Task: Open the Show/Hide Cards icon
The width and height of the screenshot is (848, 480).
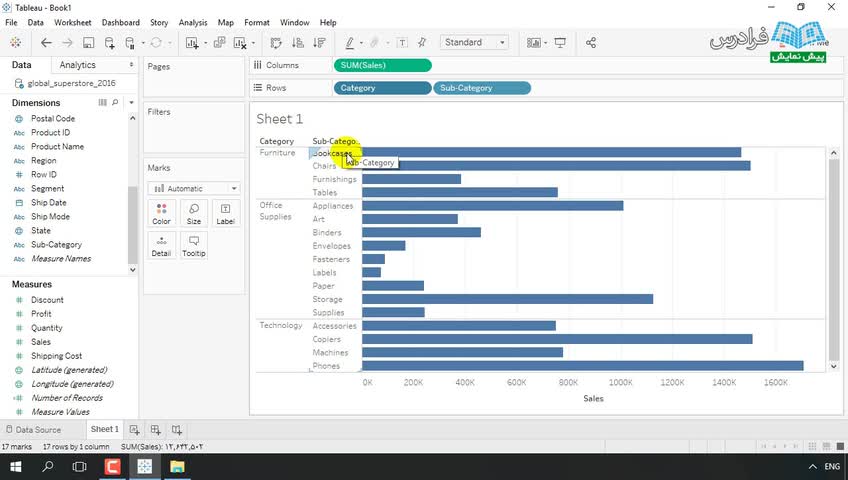Action: [x=534, y=43]
